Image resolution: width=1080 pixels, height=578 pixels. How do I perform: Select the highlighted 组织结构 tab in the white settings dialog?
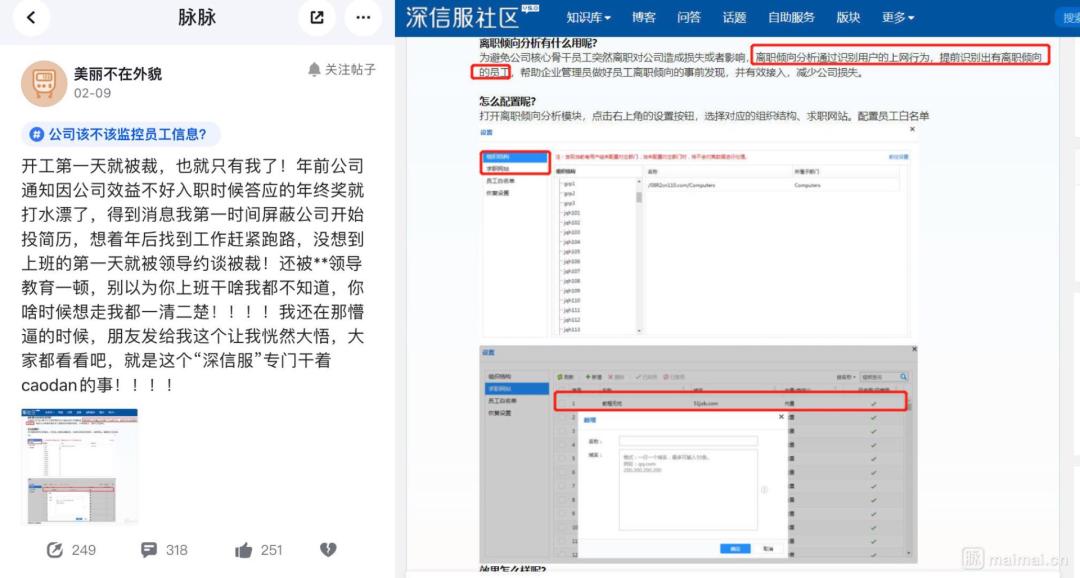tap(516, 156)
